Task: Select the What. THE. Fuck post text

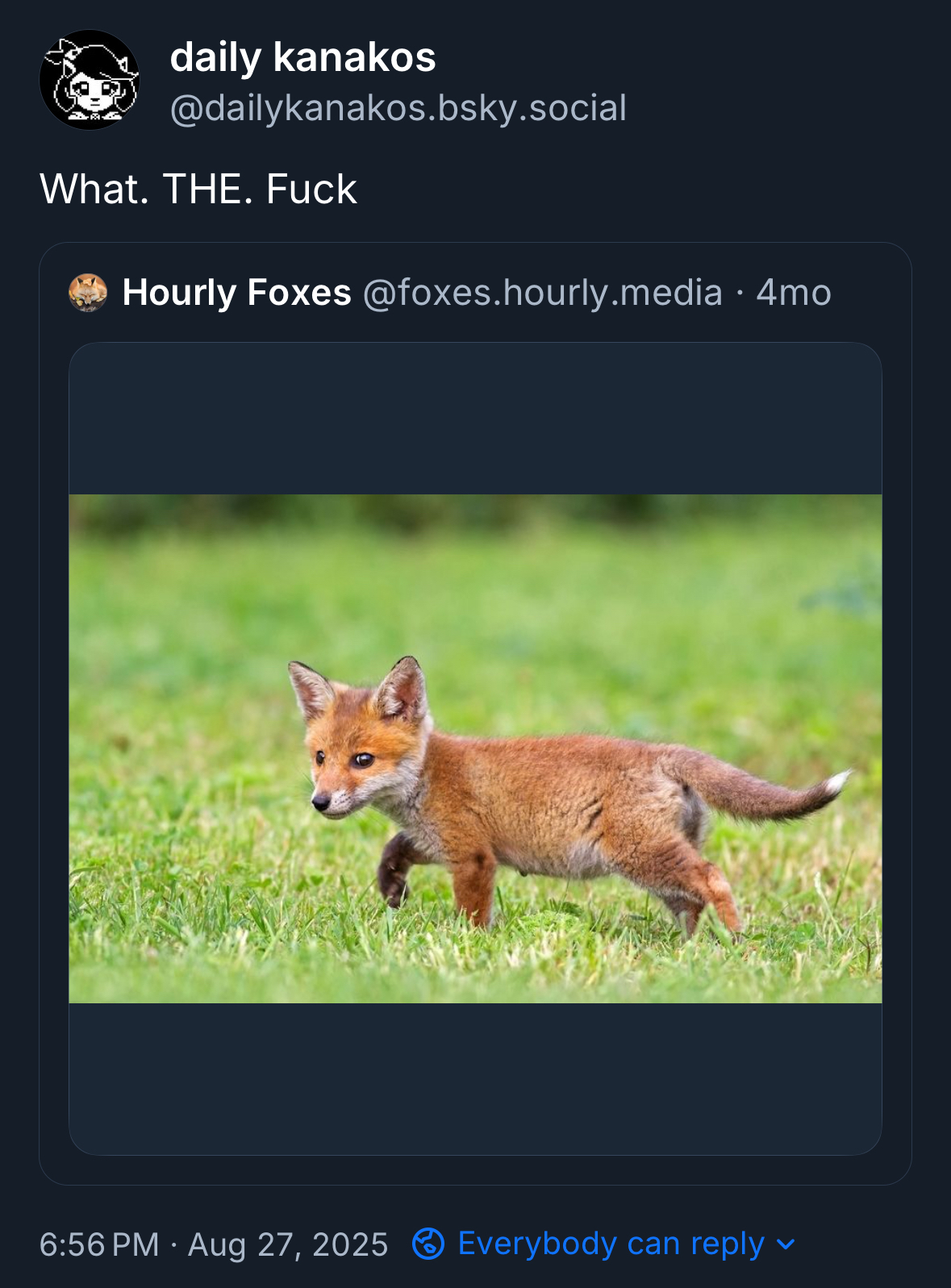Action: click(198, 190)
